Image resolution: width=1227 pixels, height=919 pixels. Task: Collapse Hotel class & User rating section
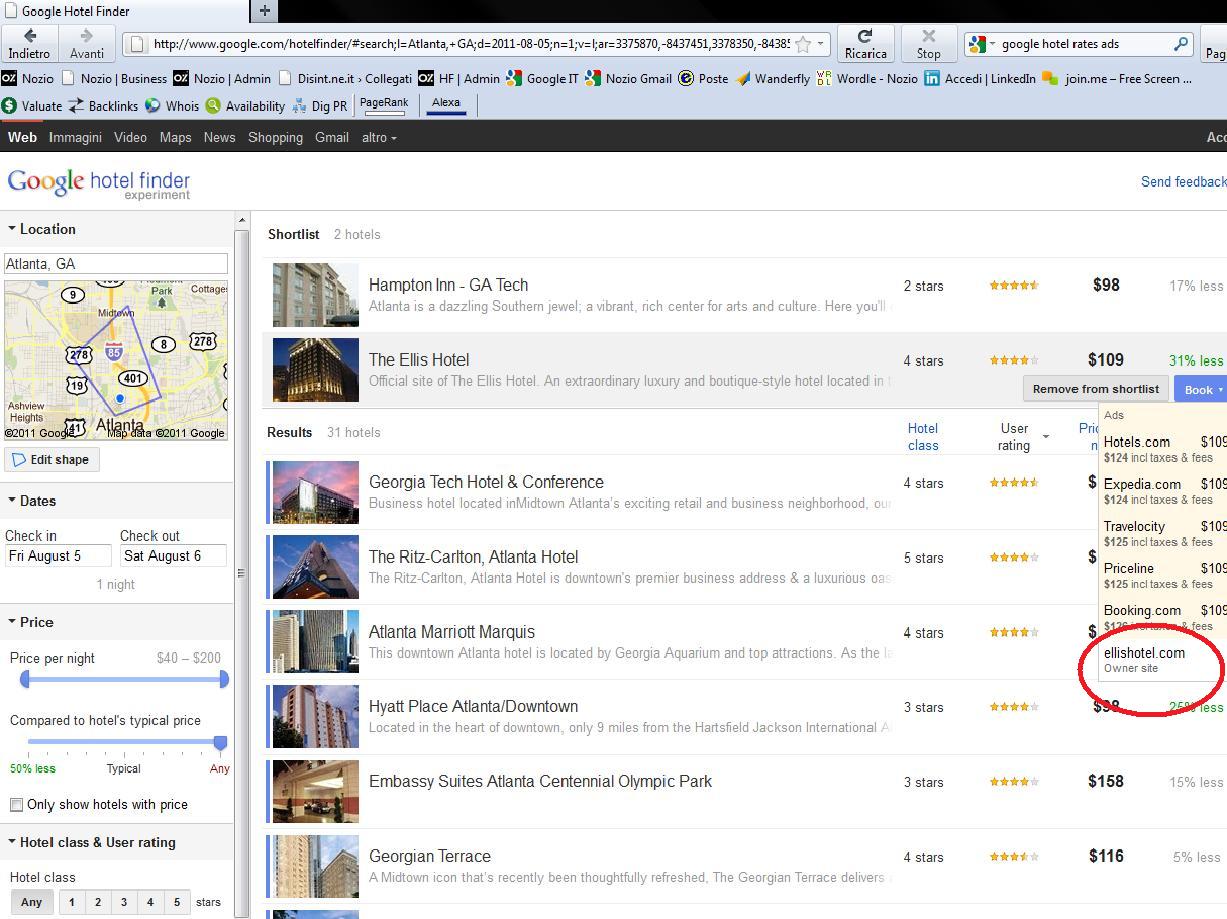(x=91, y=842)
